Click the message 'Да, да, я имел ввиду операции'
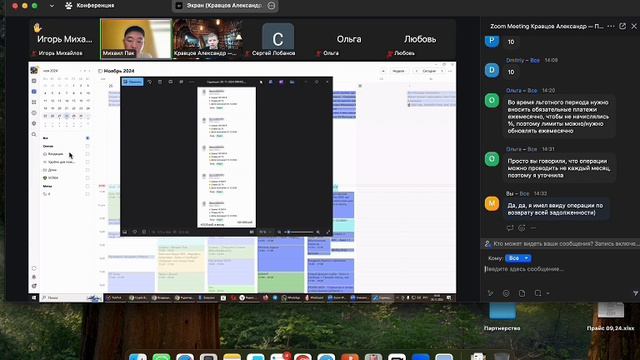Viewport: 640px width, 360px height. 555,209
